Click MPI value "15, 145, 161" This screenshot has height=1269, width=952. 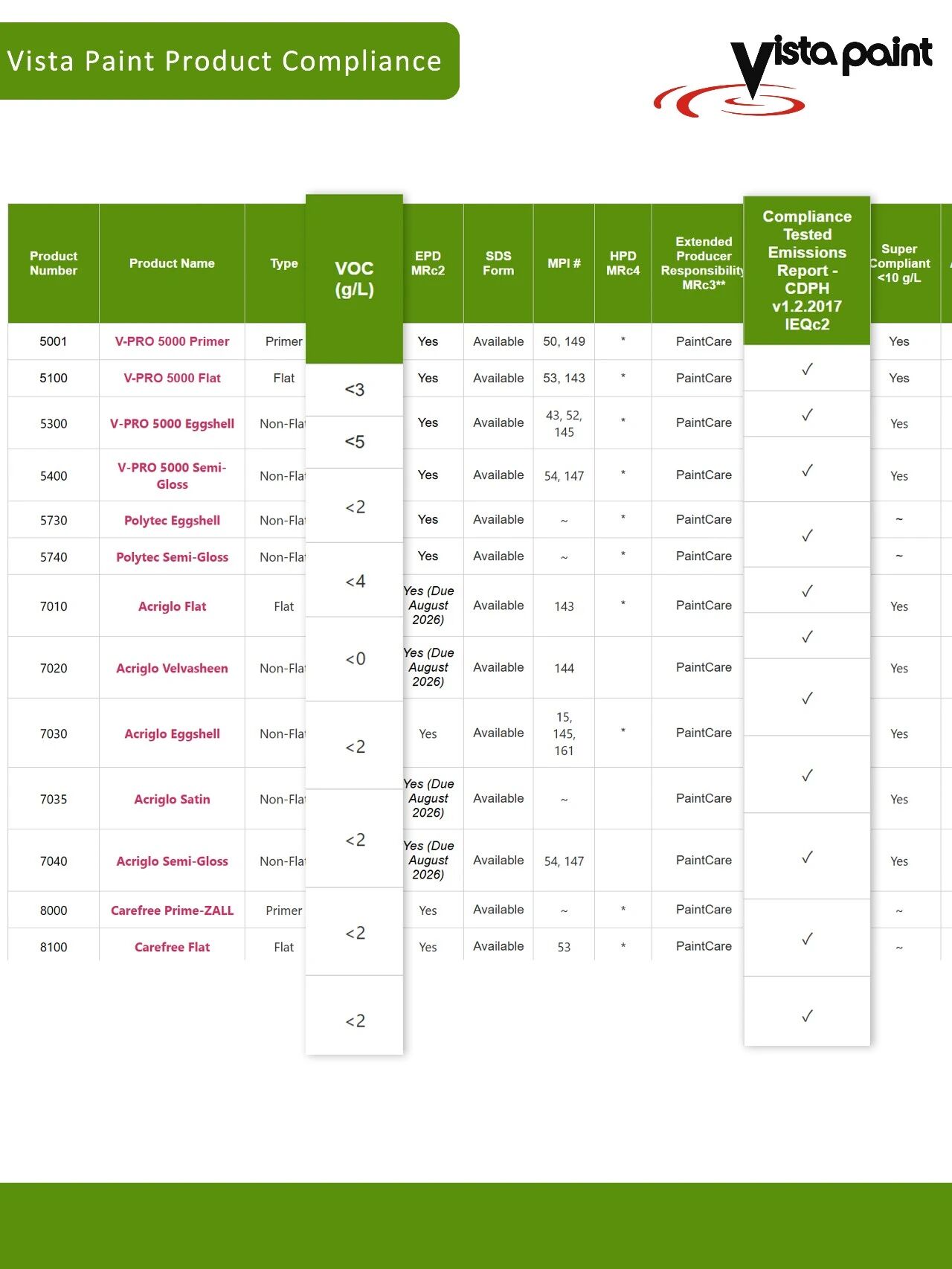[564, 733]
